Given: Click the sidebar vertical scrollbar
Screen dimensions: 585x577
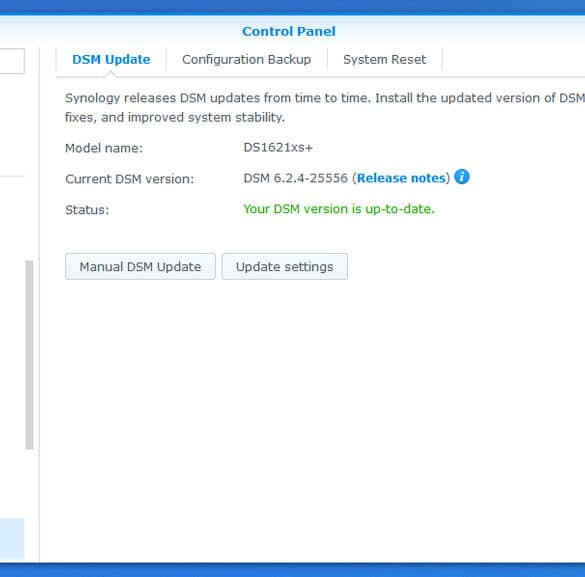Looking at the screenshot, I should click(x=29, y=355).
